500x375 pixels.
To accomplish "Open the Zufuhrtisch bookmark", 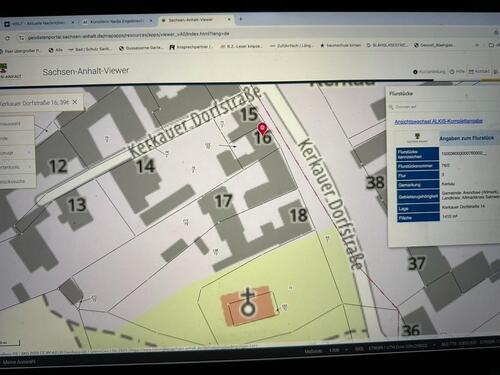I will coord(291,46).
